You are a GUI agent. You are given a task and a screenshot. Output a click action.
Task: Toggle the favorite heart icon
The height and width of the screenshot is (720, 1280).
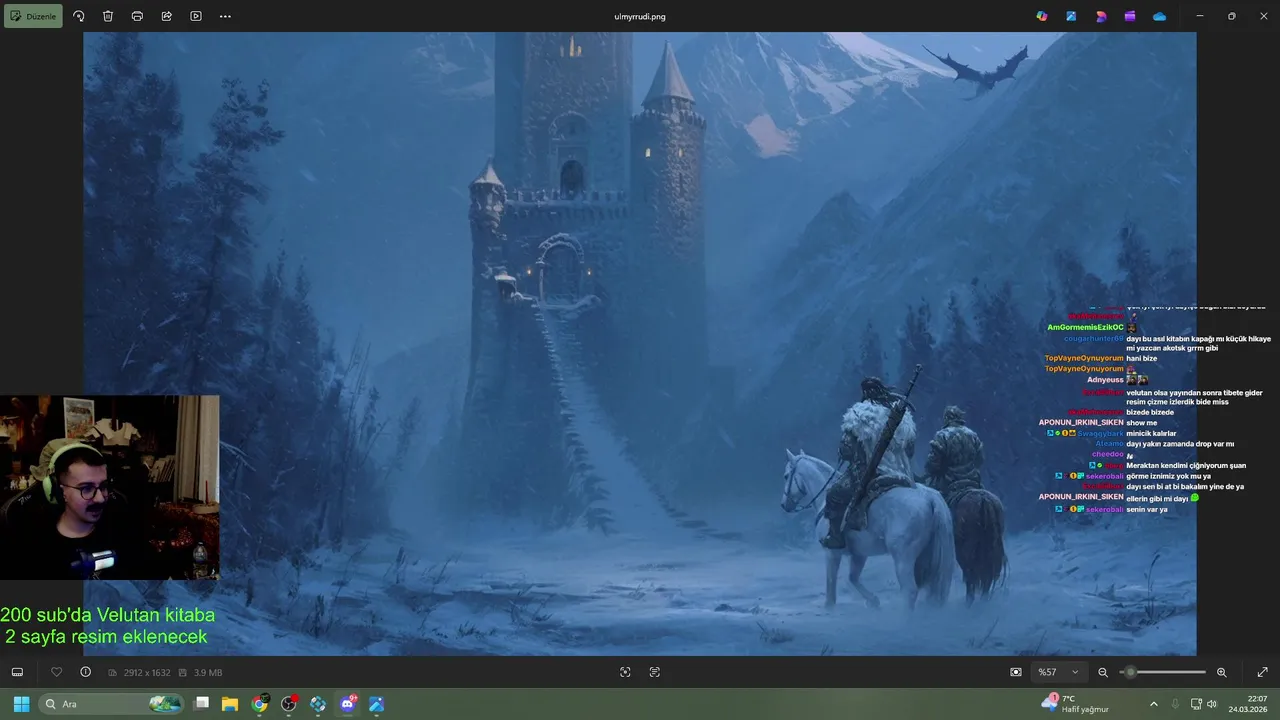pos(56,672)
